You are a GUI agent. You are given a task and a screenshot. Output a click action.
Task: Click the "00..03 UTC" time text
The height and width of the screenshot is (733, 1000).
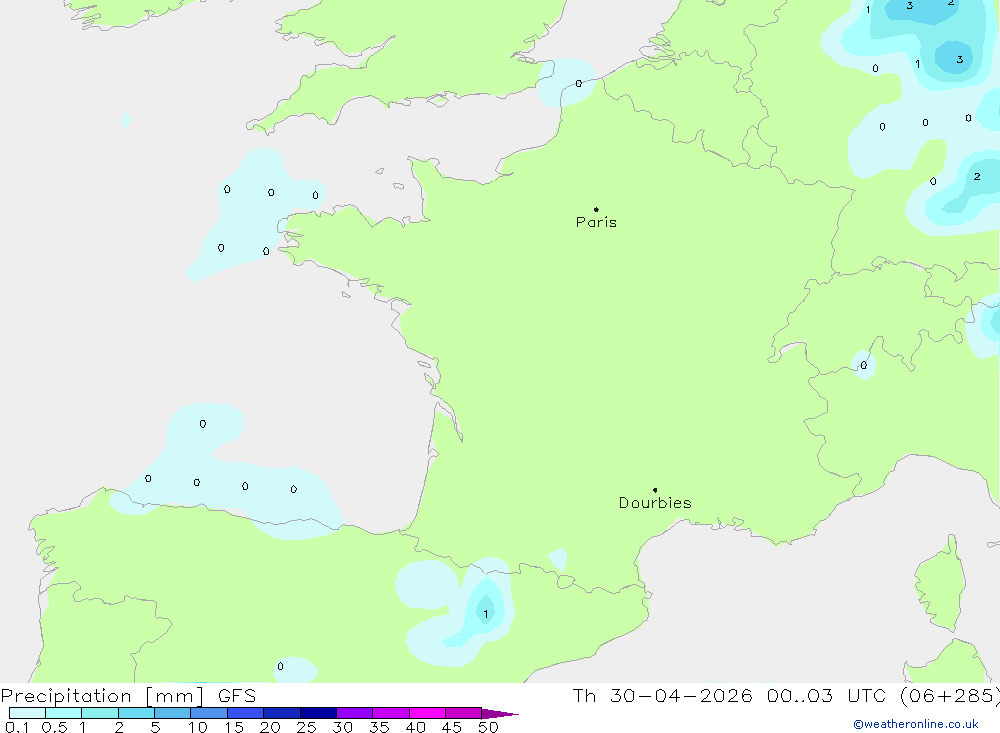826,696
